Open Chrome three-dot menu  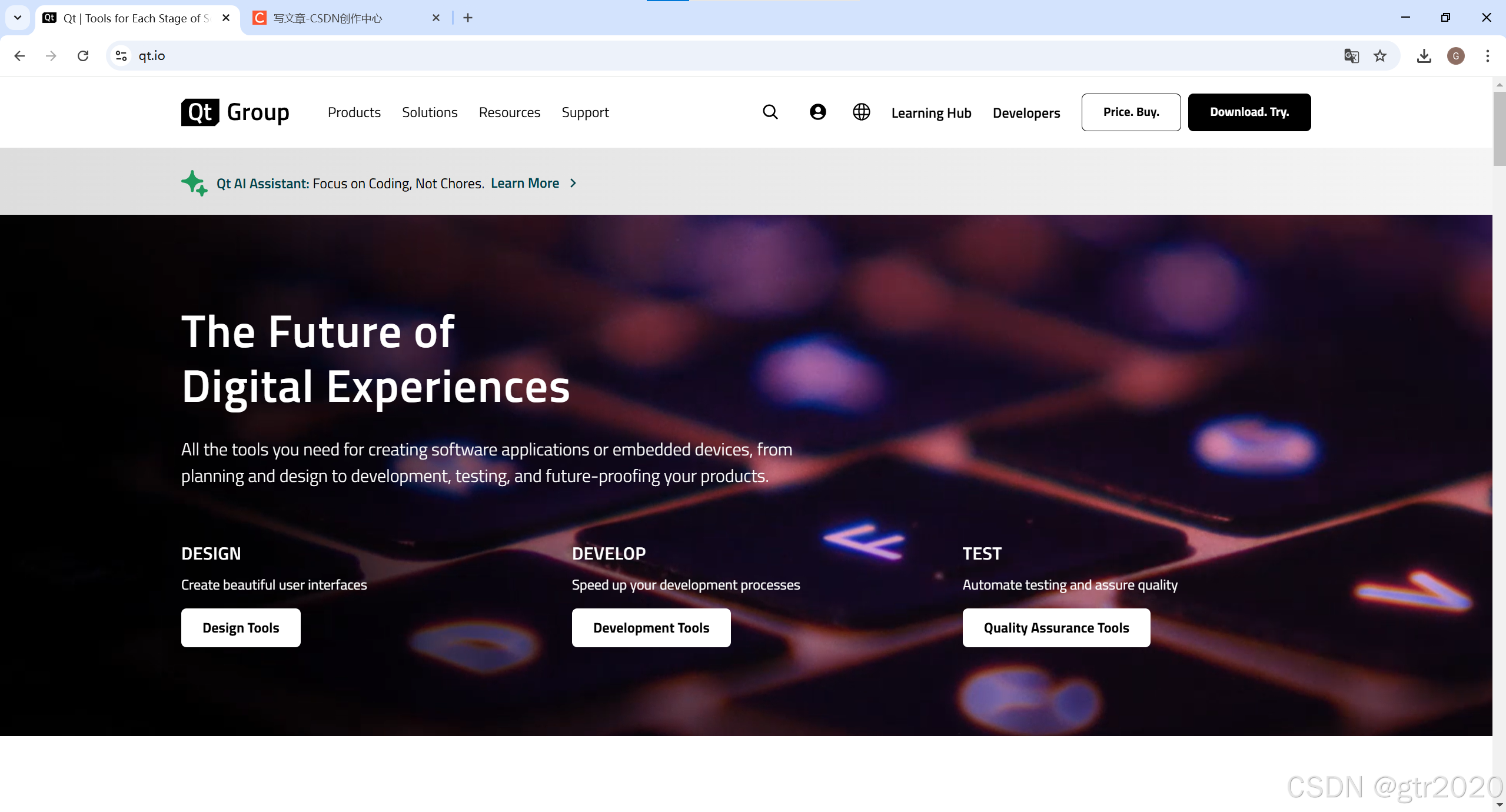pyautogui.click(x=1487, y=56)
